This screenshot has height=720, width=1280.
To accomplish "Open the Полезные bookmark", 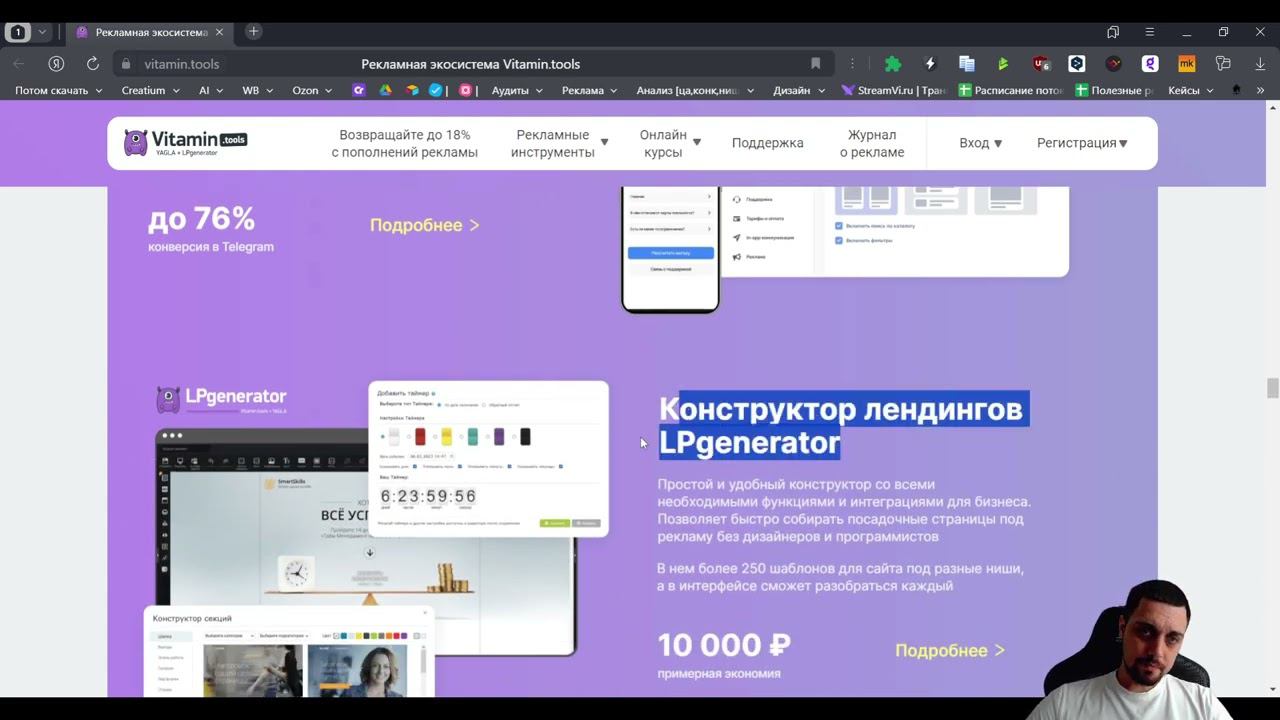I will tap(1114, 90).
